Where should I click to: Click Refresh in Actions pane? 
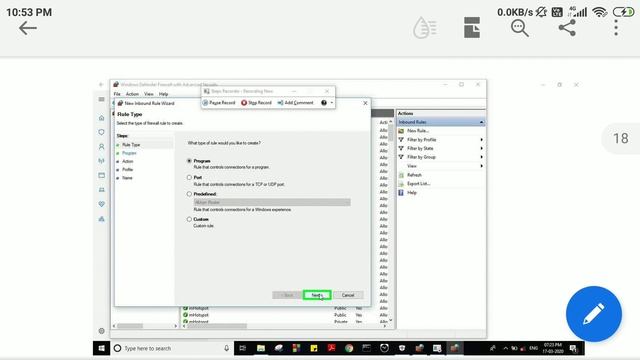[x=414, y=175]
